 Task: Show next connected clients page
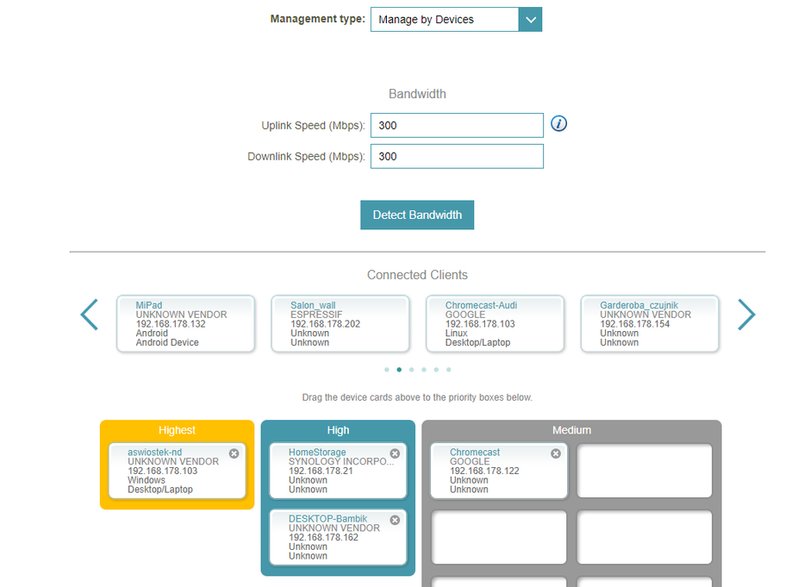pyautogui.click(x=746, y=314)
